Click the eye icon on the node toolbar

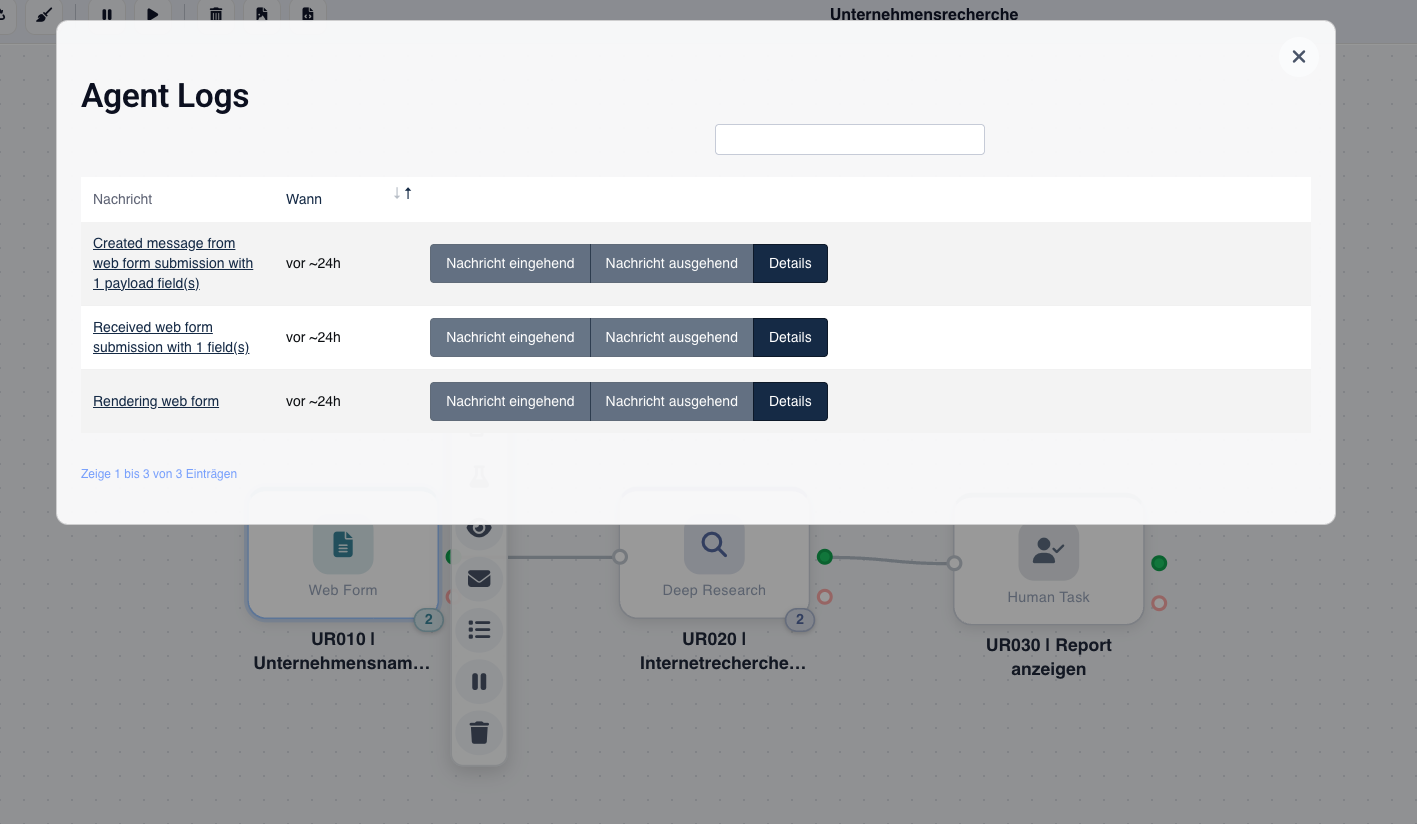click(479, 527)
